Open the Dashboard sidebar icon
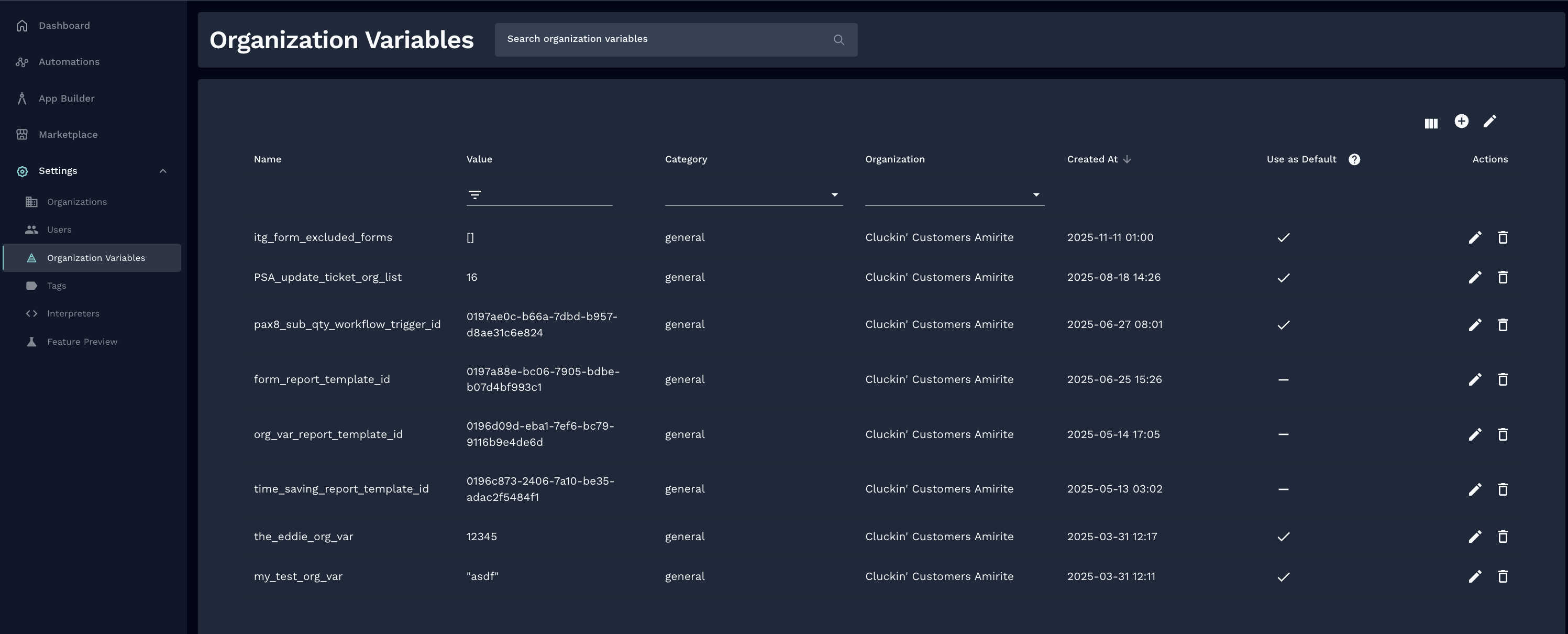The width and height of the screenshot is (1568, 634). [22, 25]
